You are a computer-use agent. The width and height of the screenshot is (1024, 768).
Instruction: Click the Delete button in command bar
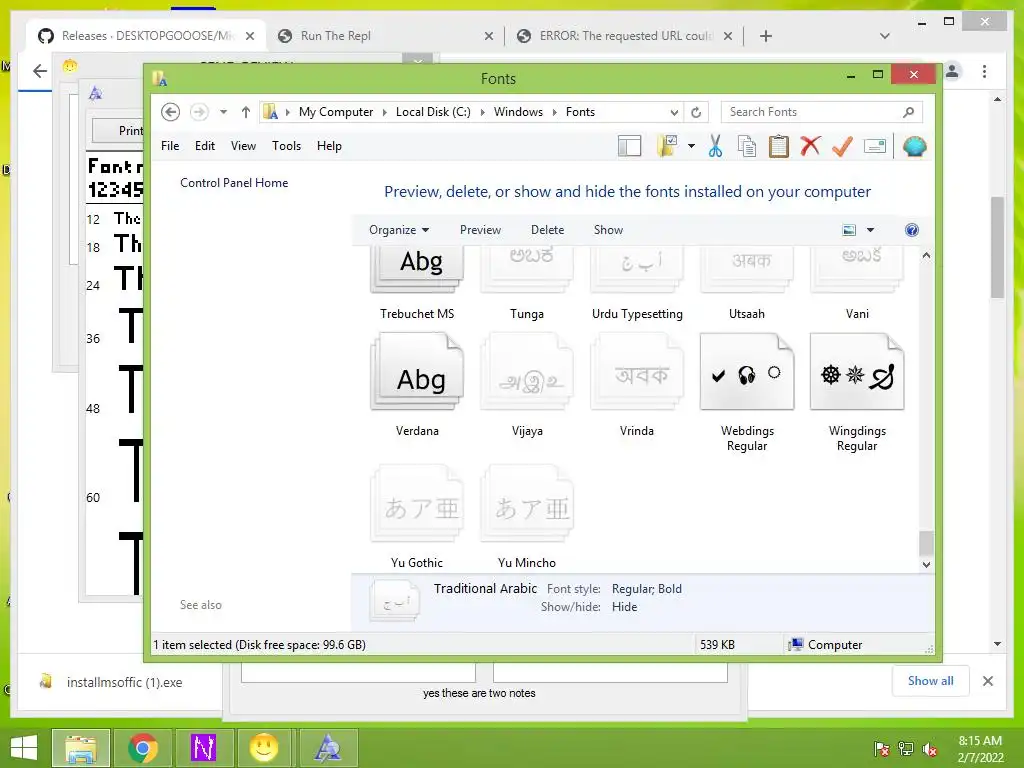pyautogui.click(x=547, y=230)
